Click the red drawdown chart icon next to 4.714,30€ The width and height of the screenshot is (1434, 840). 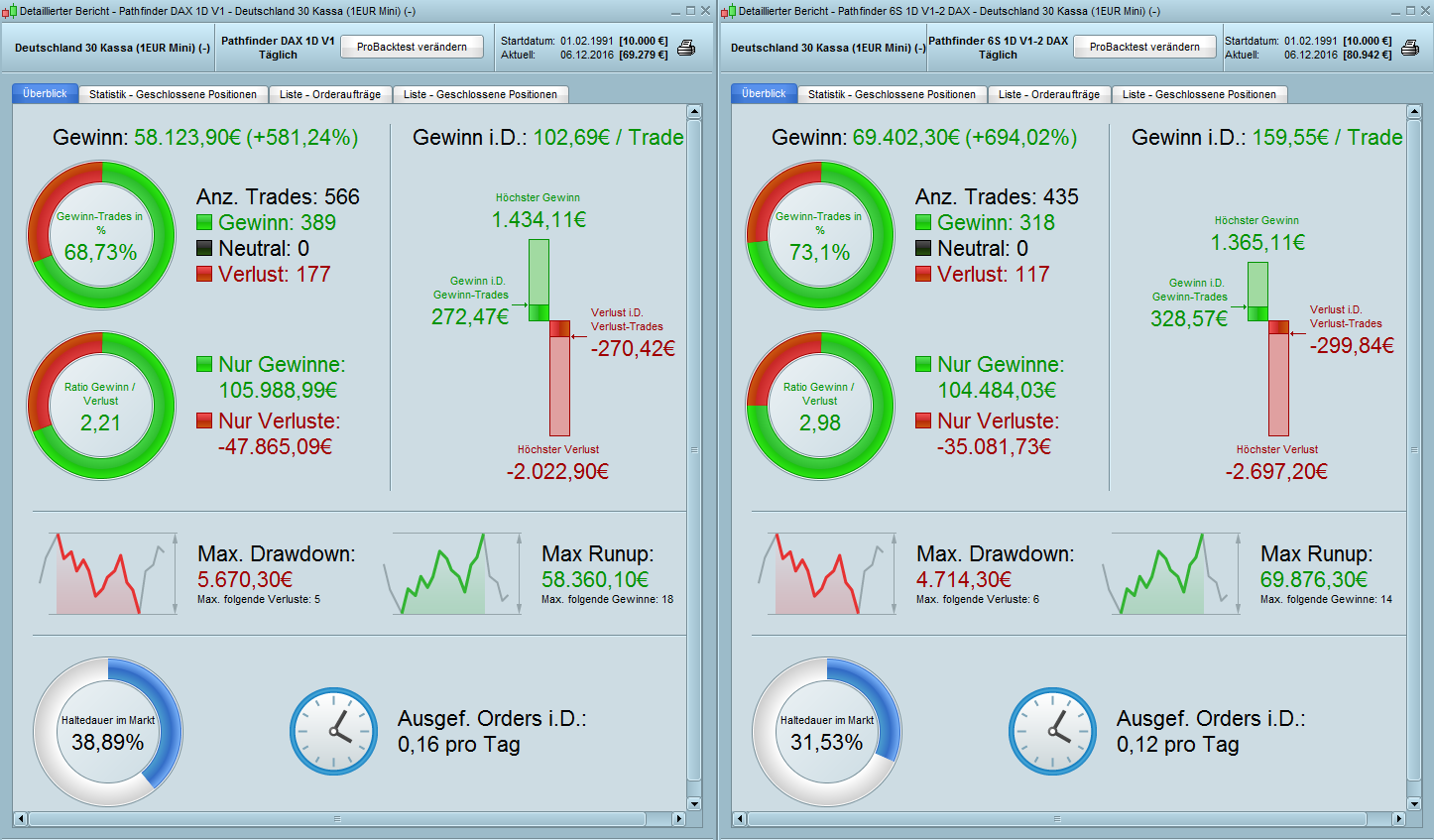[828, 573]
